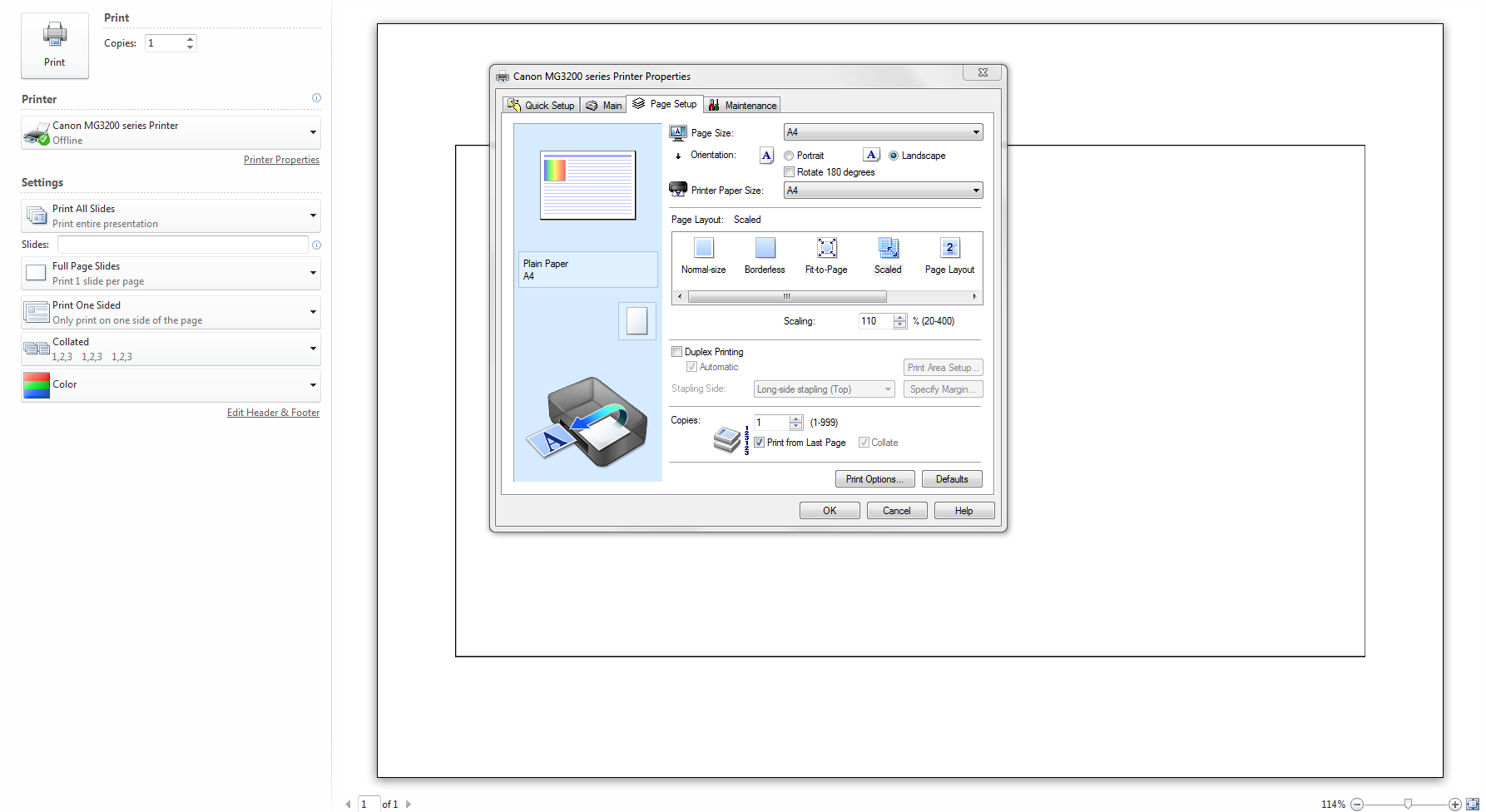Select the Portrait orientation radio button

[789, 156]
